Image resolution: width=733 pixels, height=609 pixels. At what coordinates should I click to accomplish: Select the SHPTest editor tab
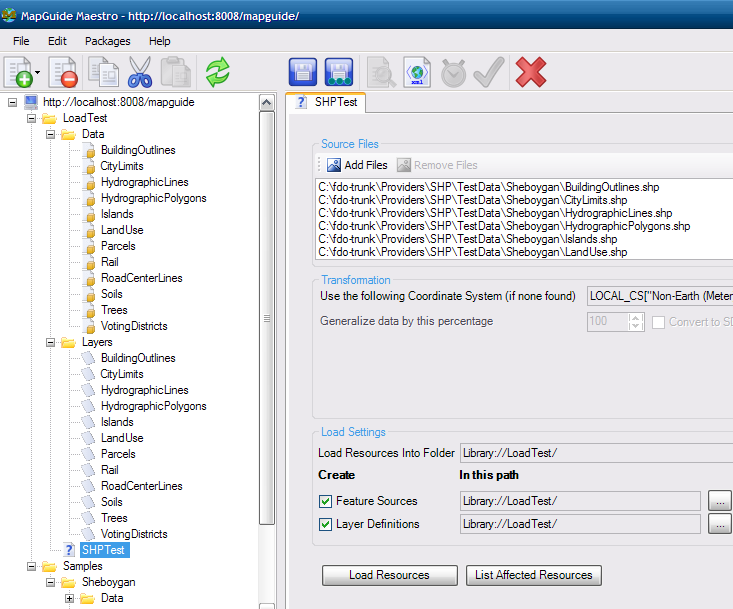(x=326, y=102)
